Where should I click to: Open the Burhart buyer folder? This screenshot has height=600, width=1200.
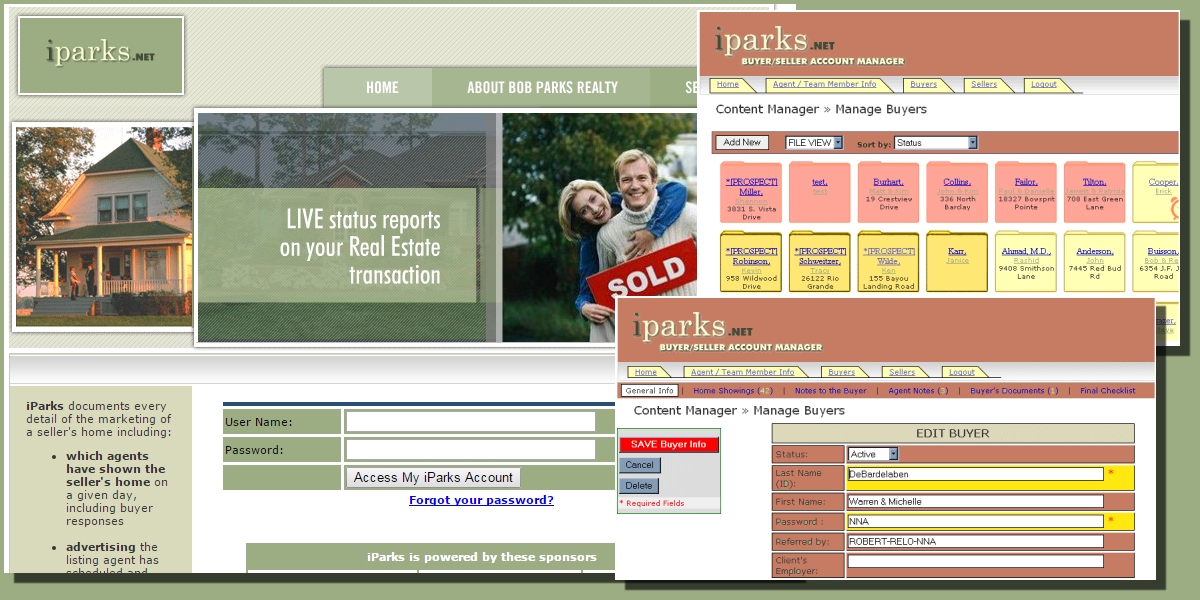[x=888, y=193]
